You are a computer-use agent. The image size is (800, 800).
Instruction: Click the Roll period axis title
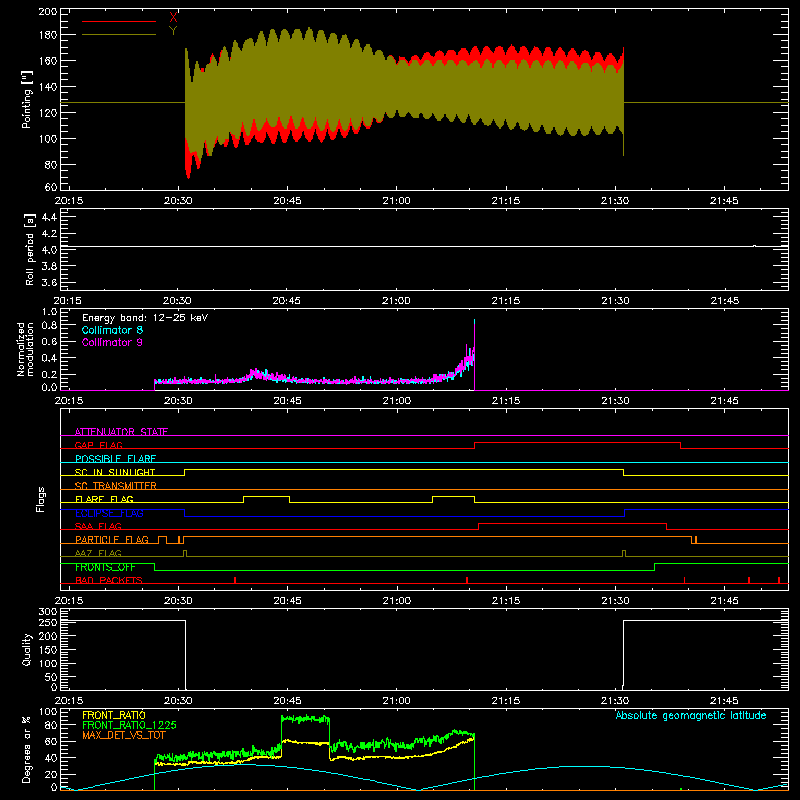(x=30, y=249)
